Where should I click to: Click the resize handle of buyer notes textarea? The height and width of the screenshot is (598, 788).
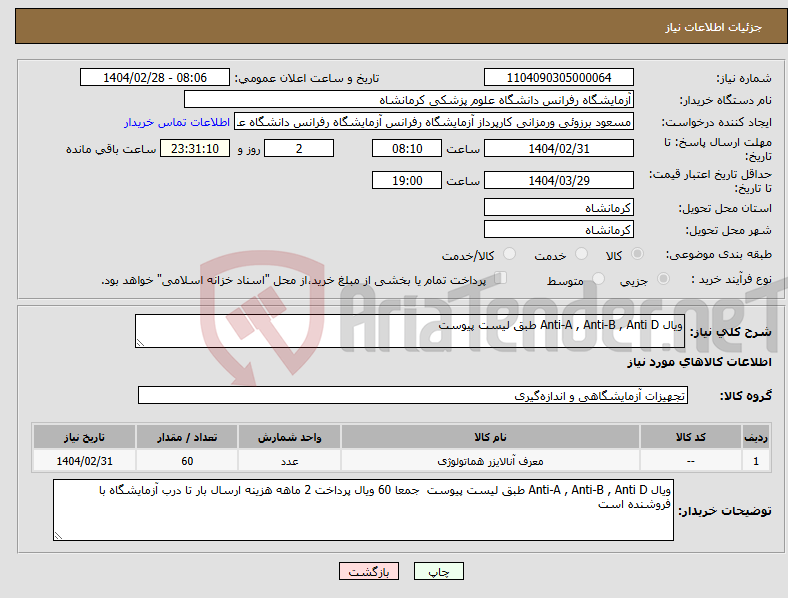tap(58, 536)
